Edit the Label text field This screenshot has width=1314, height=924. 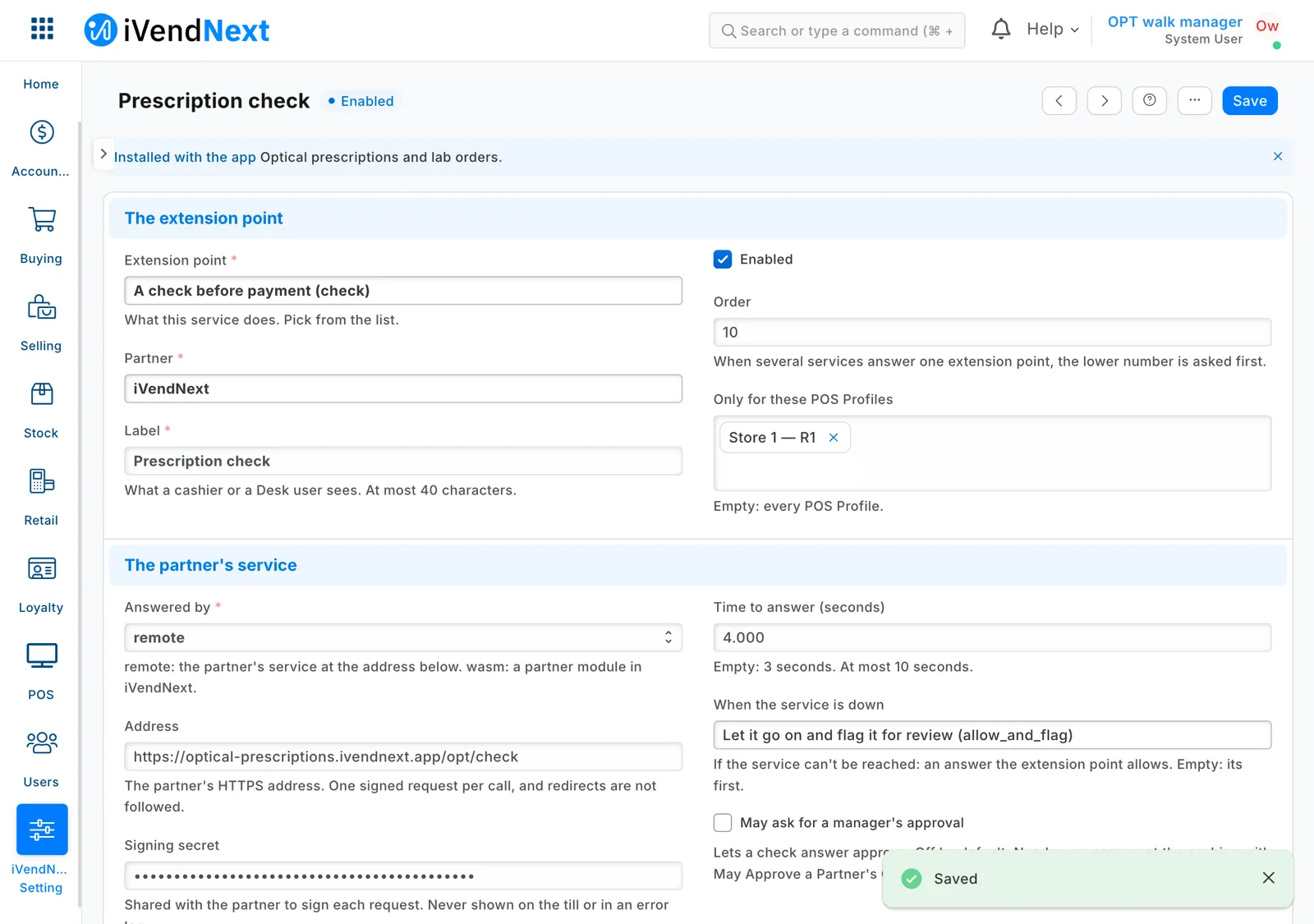(x=403, y=461)
